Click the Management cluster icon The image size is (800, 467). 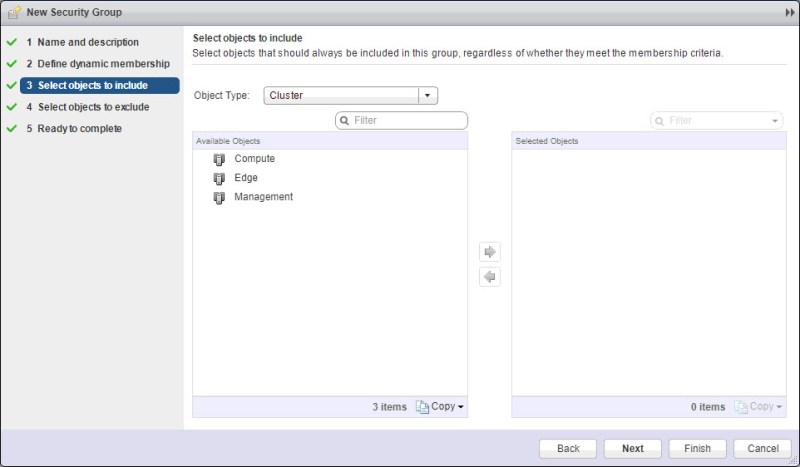tap(219, 198)
